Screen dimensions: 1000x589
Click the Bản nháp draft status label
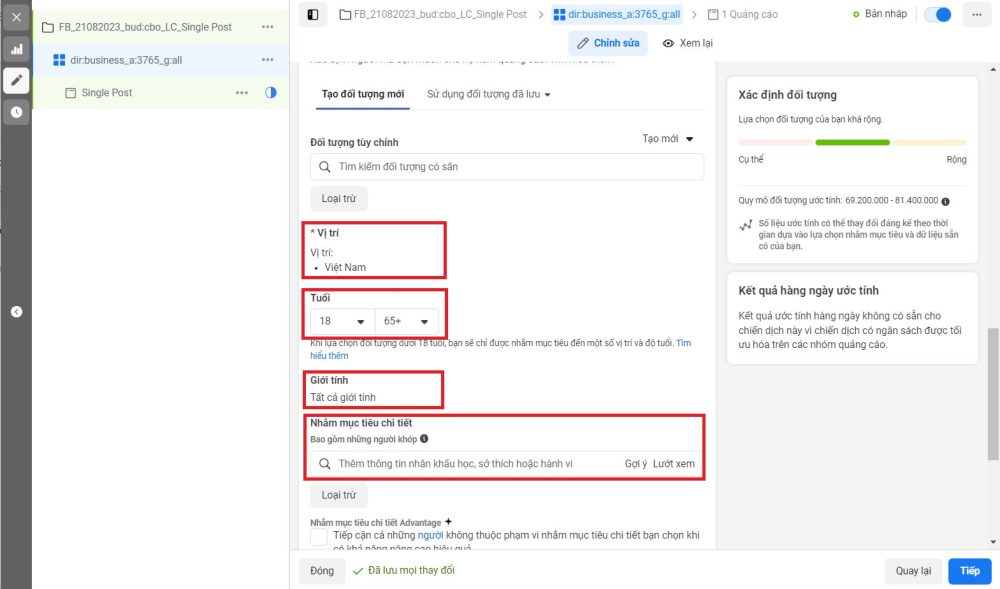click(886, 14)
